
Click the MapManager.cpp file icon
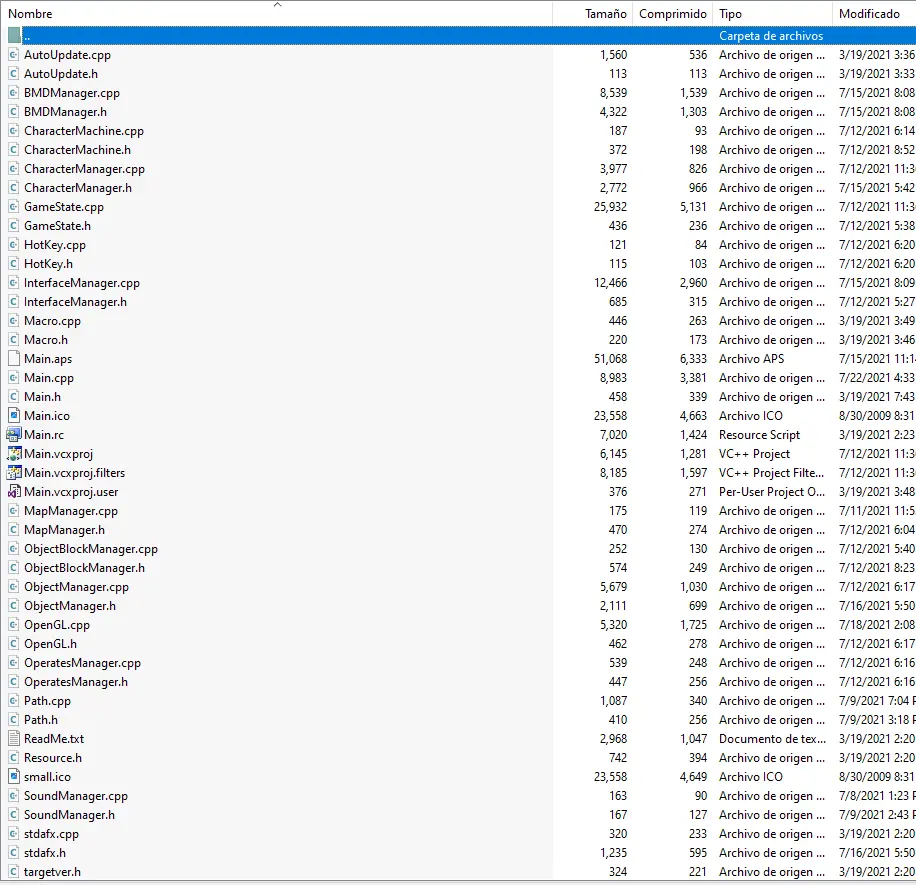coord(14,511)
